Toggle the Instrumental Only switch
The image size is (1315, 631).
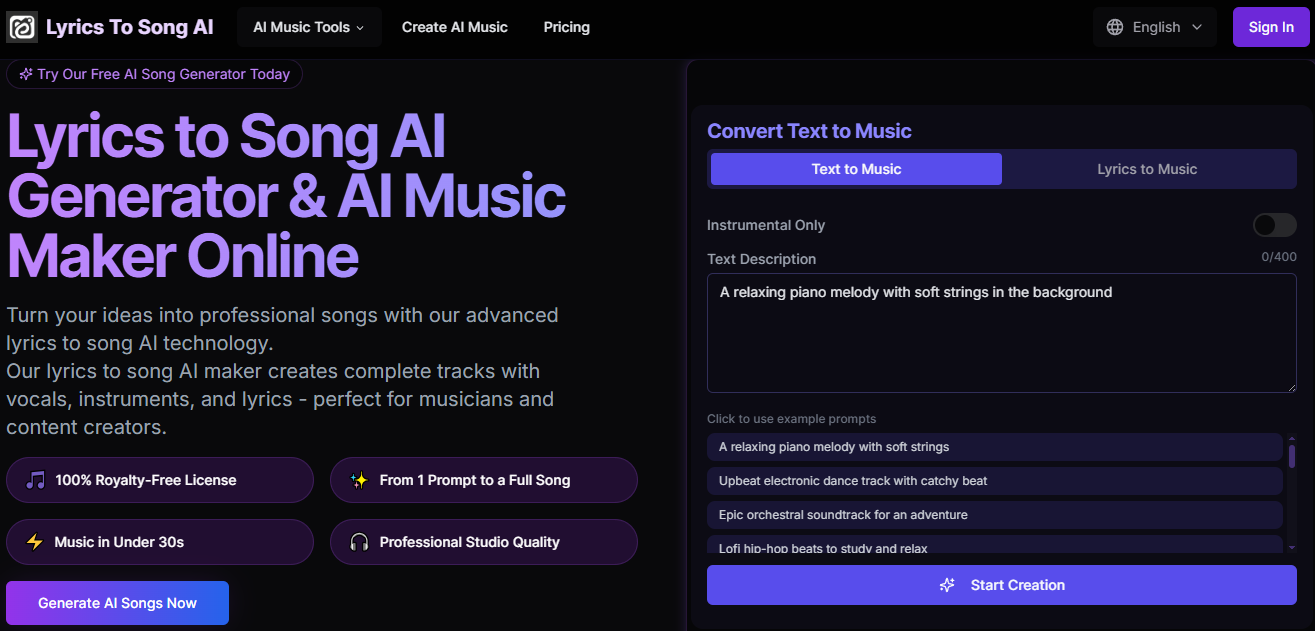point(1274,225)
